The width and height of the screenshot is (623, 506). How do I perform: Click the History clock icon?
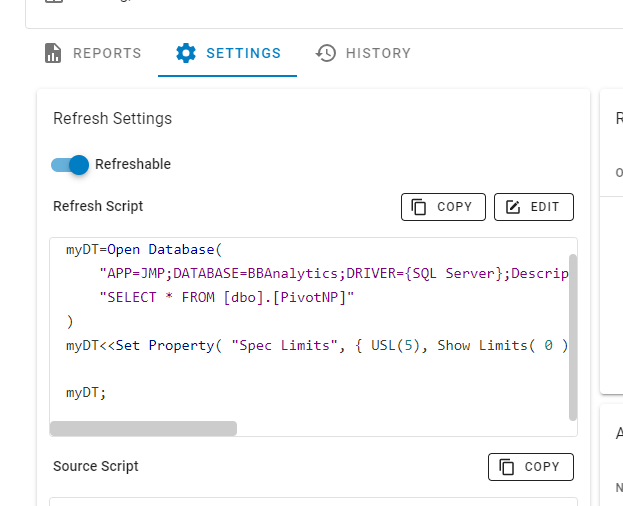[x=326, y=53]
